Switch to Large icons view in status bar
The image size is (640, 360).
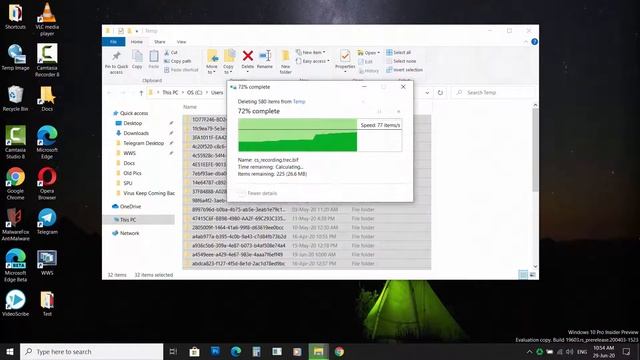(x=533, y=275)
